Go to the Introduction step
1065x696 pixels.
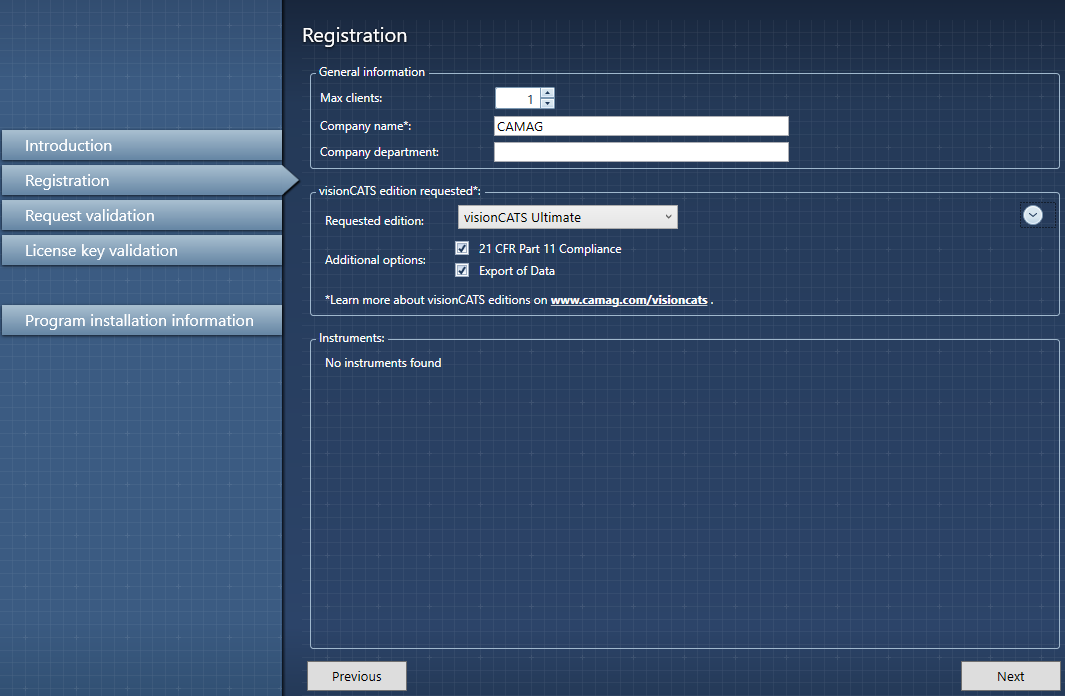(142, 145)
